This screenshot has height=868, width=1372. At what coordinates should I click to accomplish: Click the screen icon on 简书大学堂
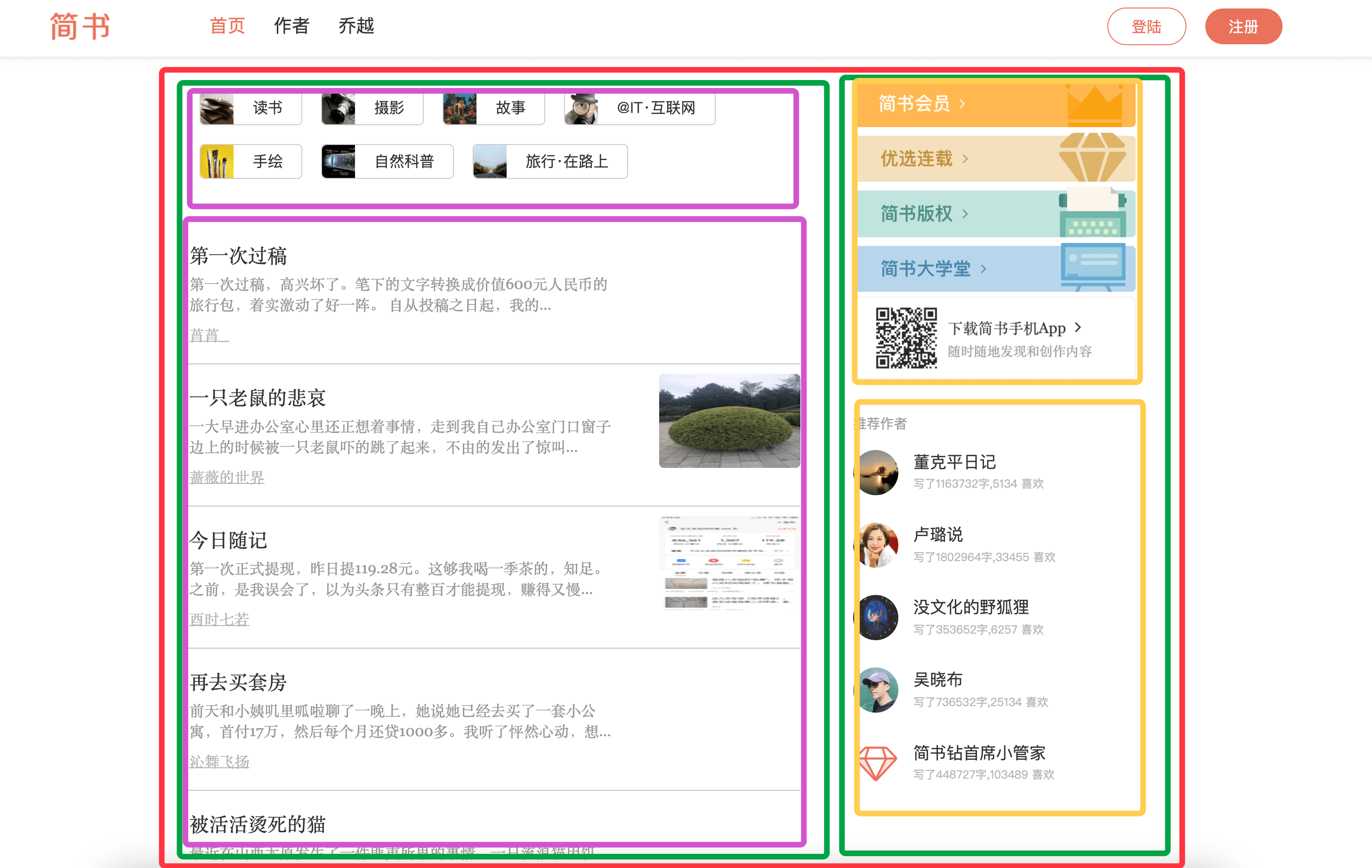click(1093, 267)
